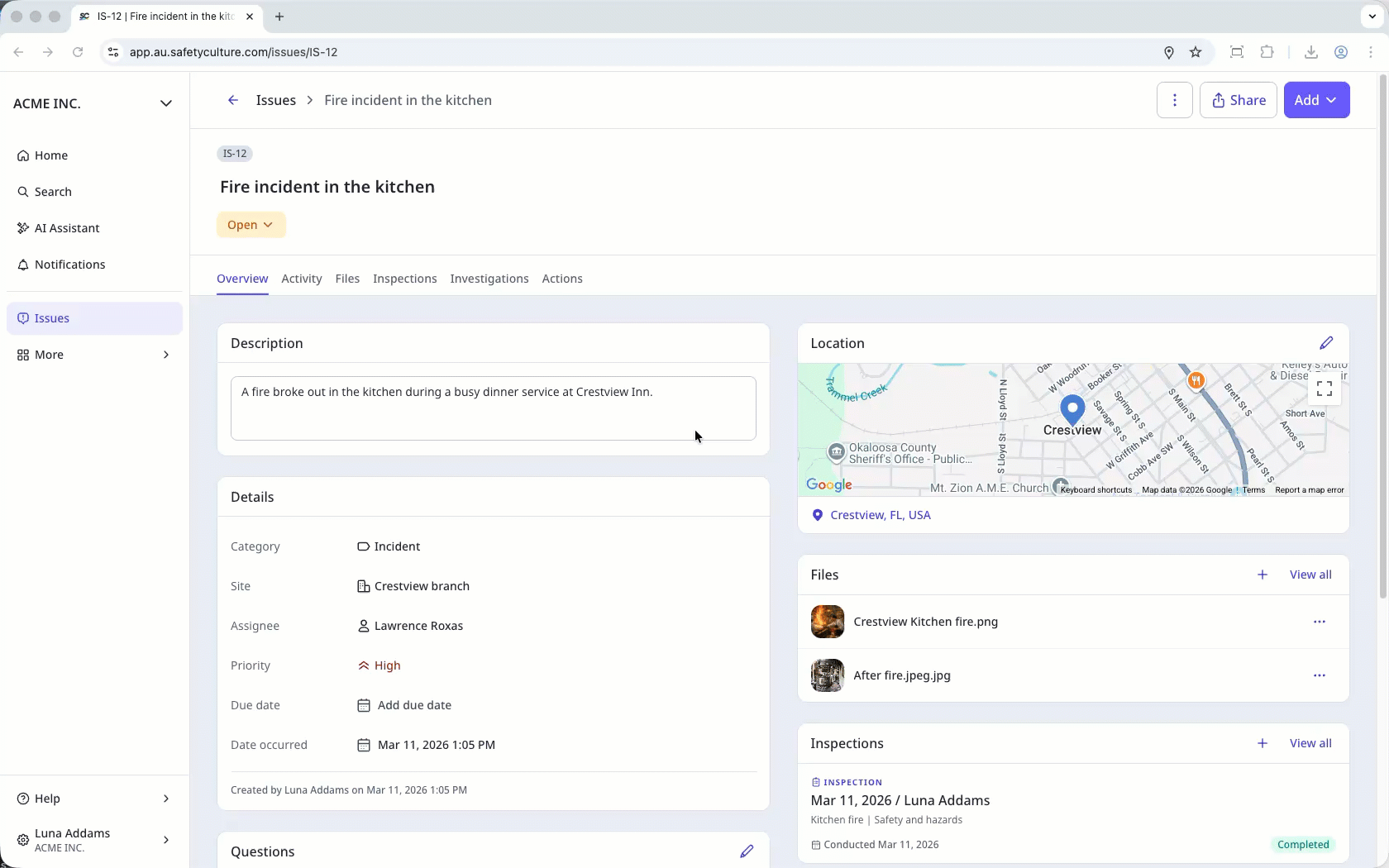Viewport: 1389px width, 868px height.
Task: Click the Issues breadcrumb link
Action: point(276,100)
